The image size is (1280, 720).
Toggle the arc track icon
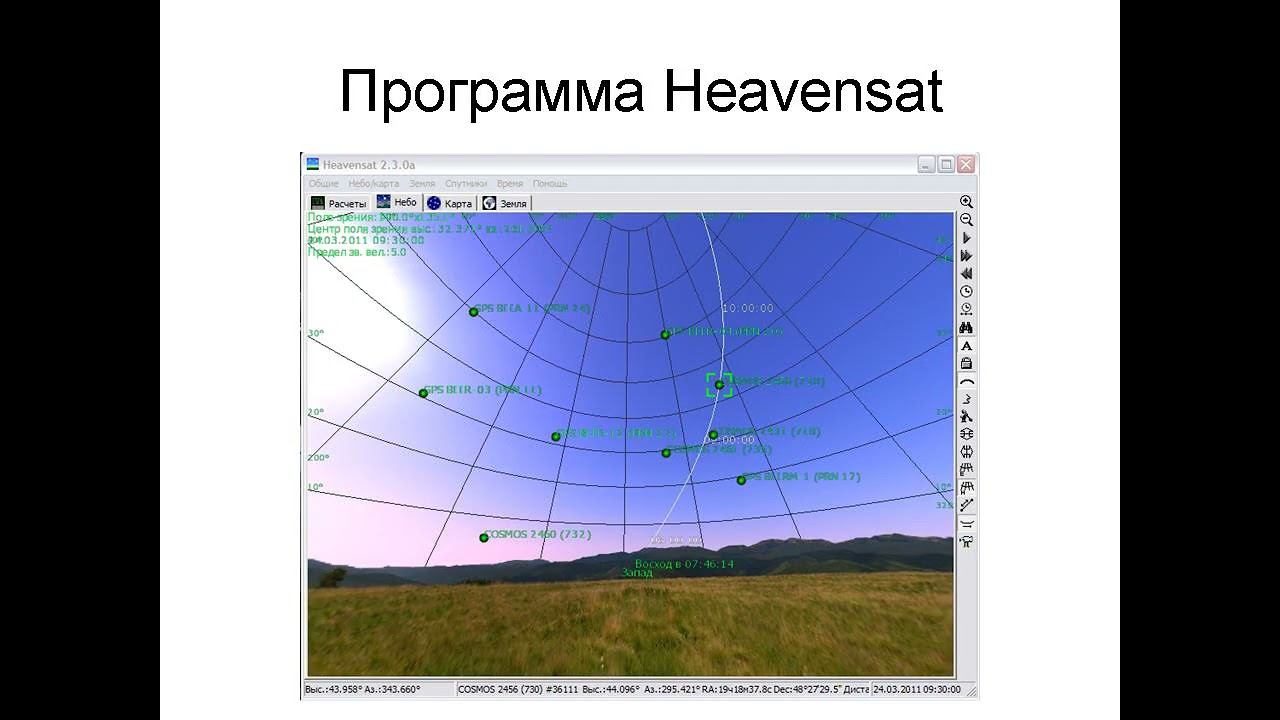point(966,381)
